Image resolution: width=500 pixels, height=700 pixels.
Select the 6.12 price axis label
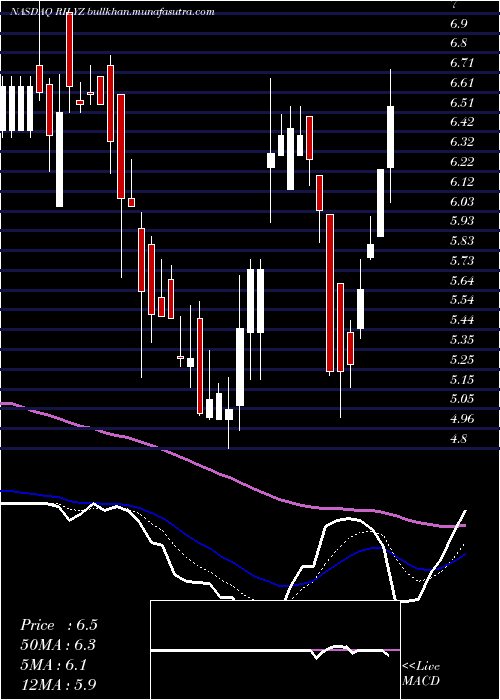click(x=461, y=182)
